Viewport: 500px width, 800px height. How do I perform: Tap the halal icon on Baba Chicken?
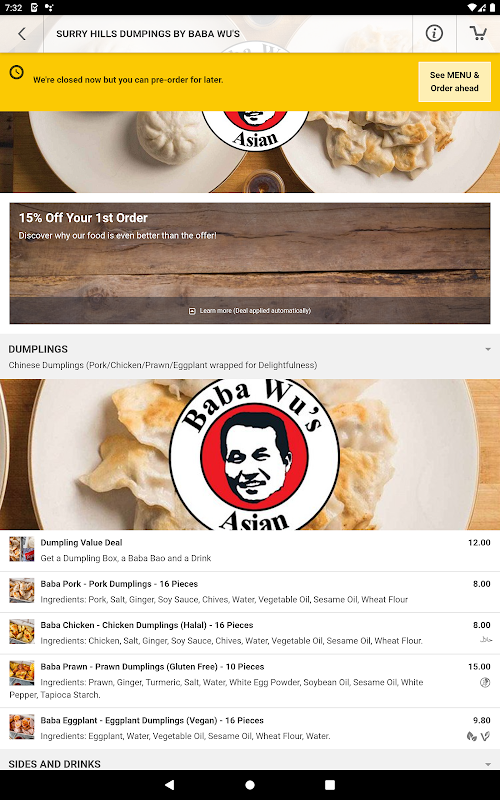pyautogui.click(x=485, y=640)
